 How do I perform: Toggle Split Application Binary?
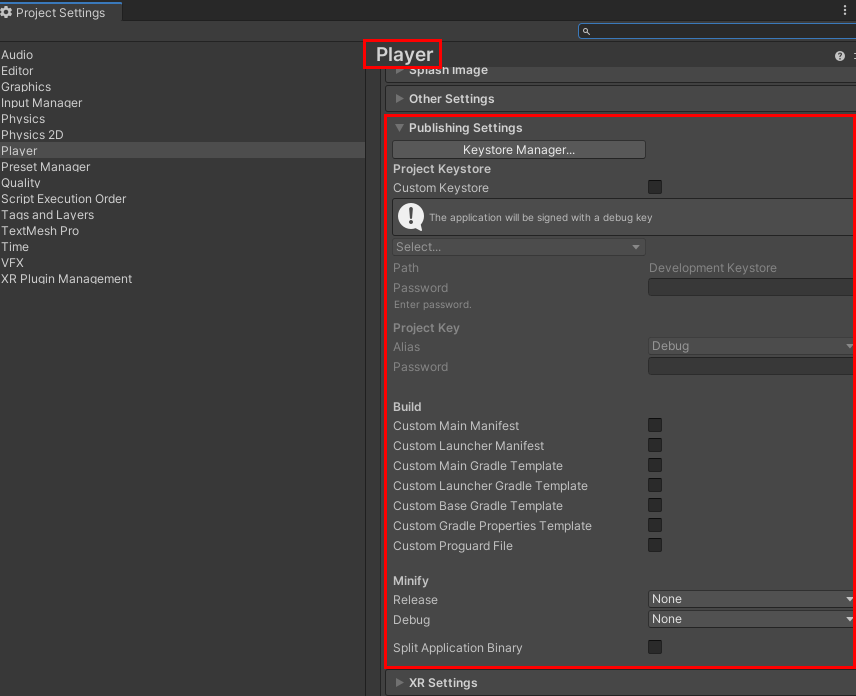(655, 647)
